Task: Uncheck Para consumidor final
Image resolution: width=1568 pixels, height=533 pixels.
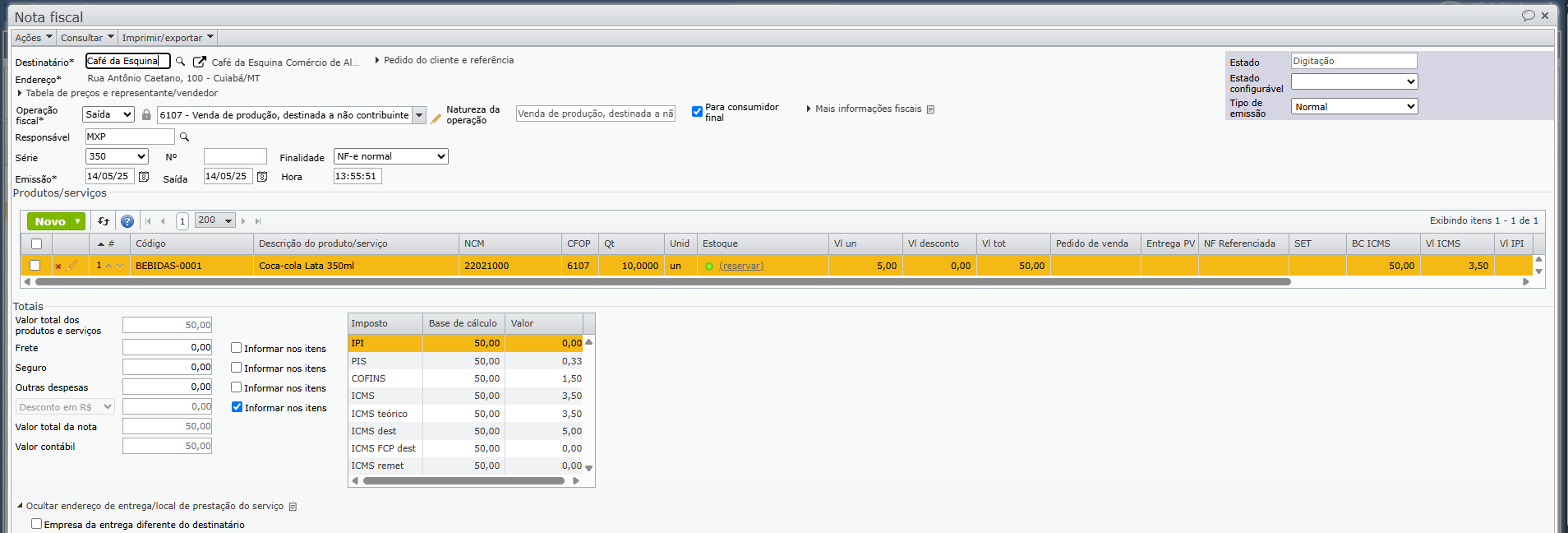Action: (x=697, y=112)
